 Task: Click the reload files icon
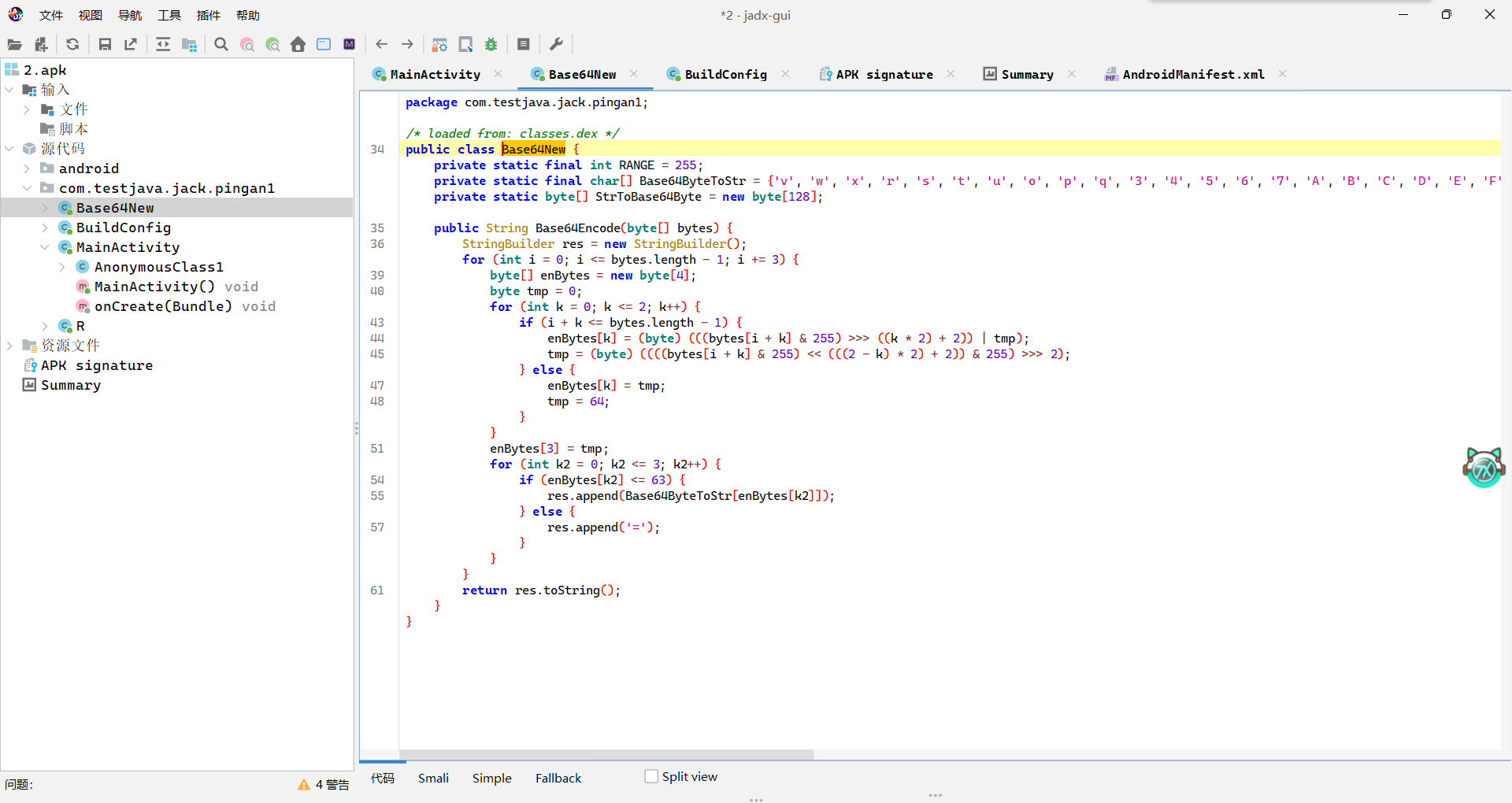tap(72, 45)
